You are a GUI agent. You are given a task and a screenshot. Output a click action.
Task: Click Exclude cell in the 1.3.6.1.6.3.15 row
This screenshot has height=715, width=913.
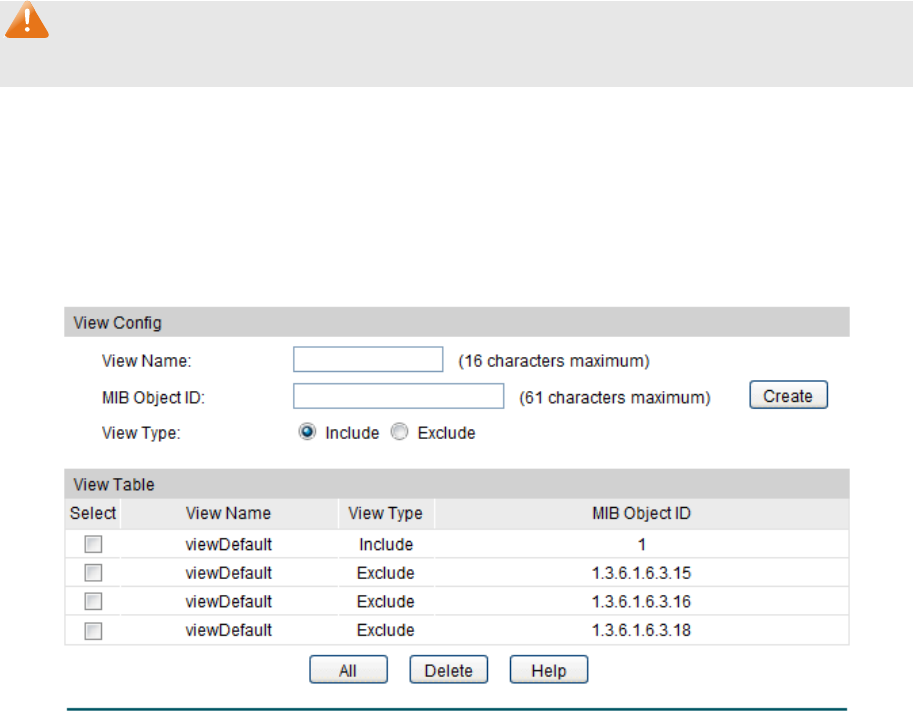[x=385, y=573]
